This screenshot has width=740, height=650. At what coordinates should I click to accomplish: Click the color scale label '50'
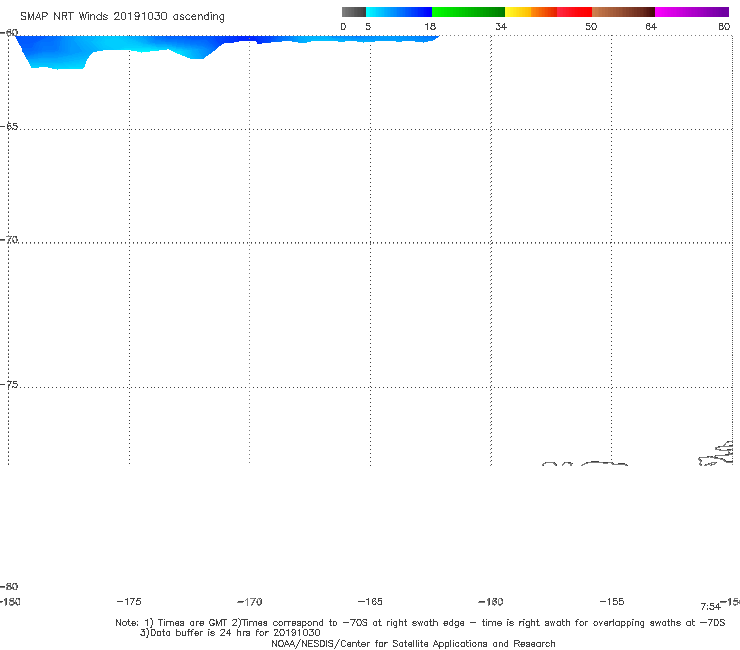[591, 27]
